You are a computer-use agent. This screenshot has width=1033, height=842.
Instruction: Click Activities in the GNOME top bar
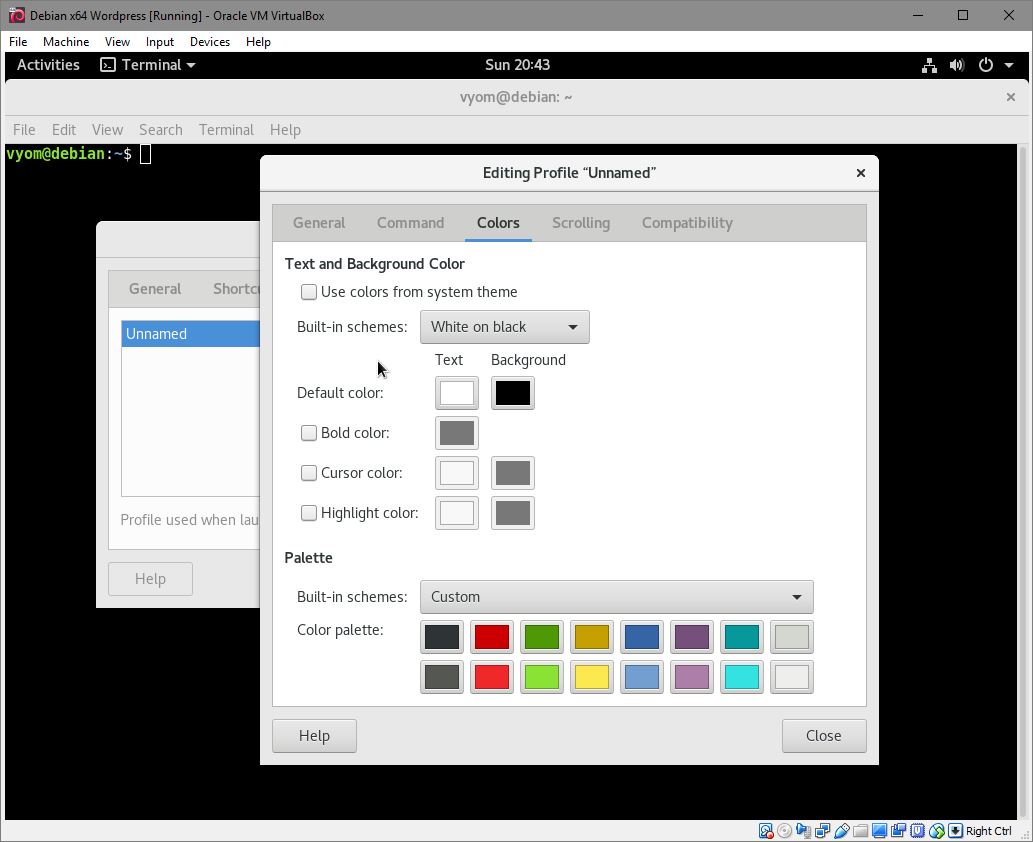coord(48,65)
